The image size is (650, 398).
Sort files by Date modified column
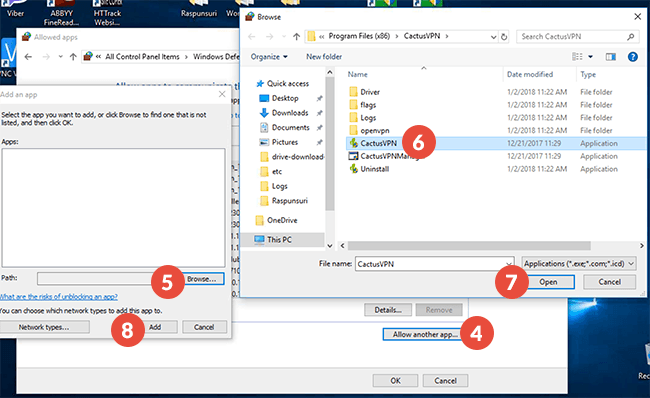(530, 75)
